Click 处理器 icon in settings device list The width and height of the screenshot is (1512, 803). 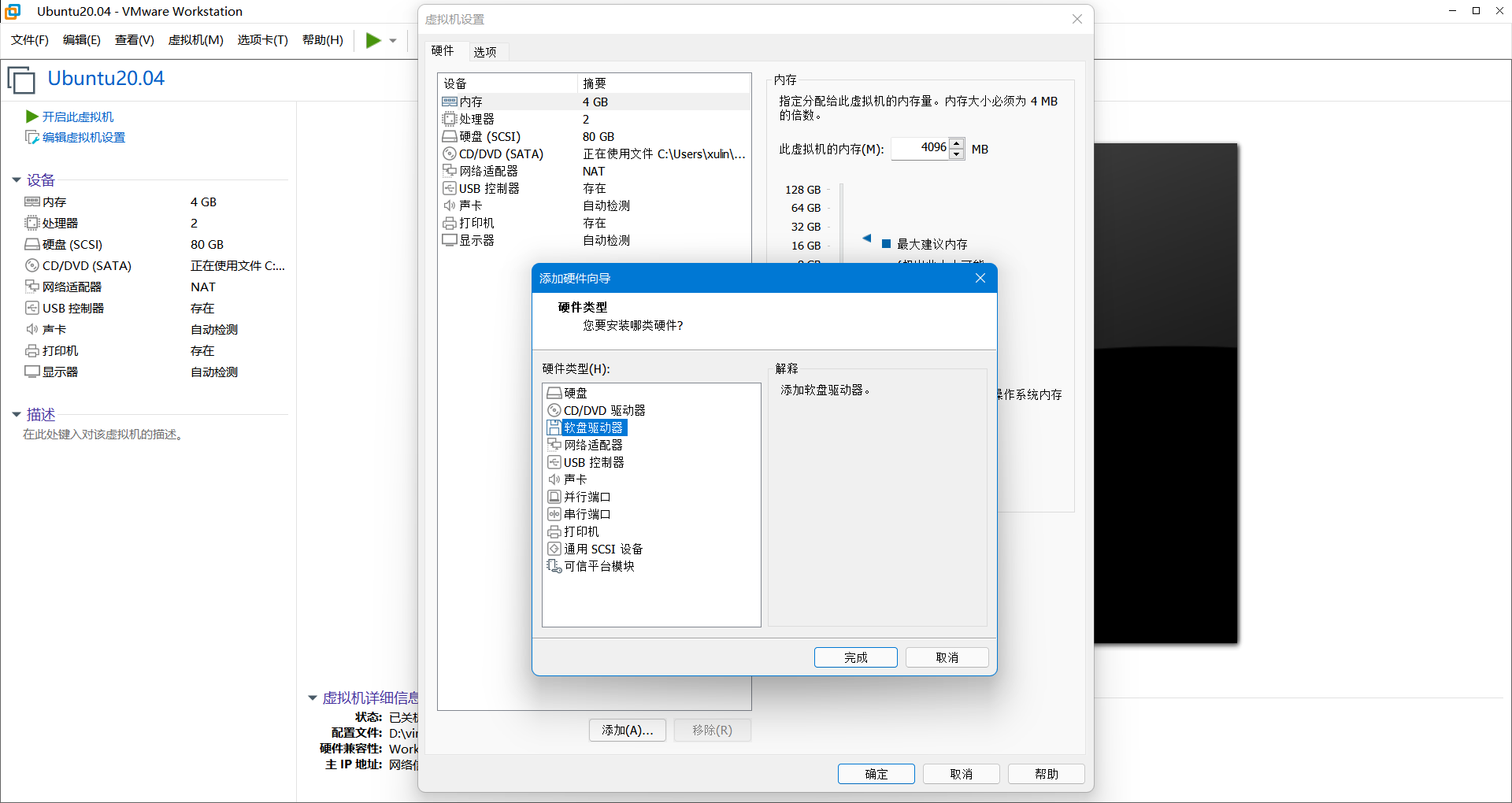click(x=450, y=119)
